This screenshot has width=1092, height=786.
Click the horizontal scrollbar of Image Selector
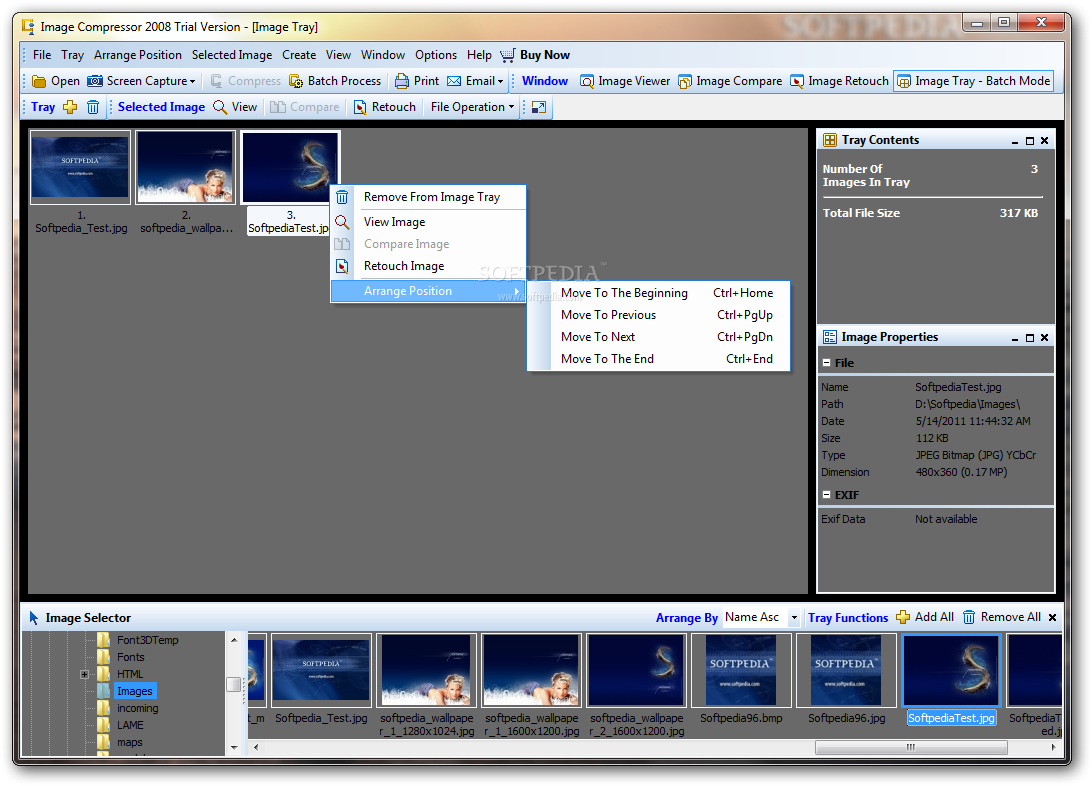pyautogui.click(x=910, y=748)
